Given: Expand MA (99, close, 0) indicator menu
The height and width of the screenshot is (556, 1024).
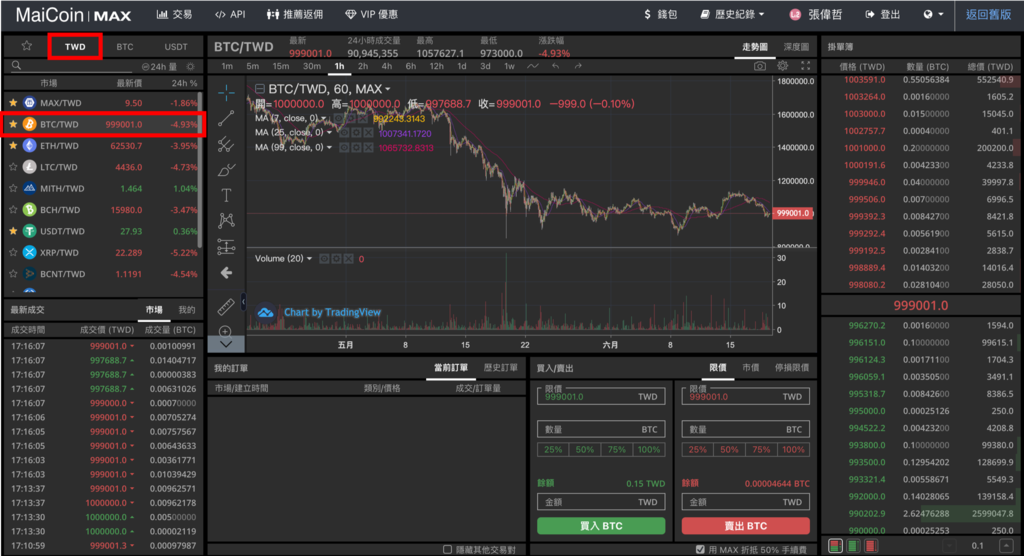Looking at the screenshot, I should (x=329, y=148).
